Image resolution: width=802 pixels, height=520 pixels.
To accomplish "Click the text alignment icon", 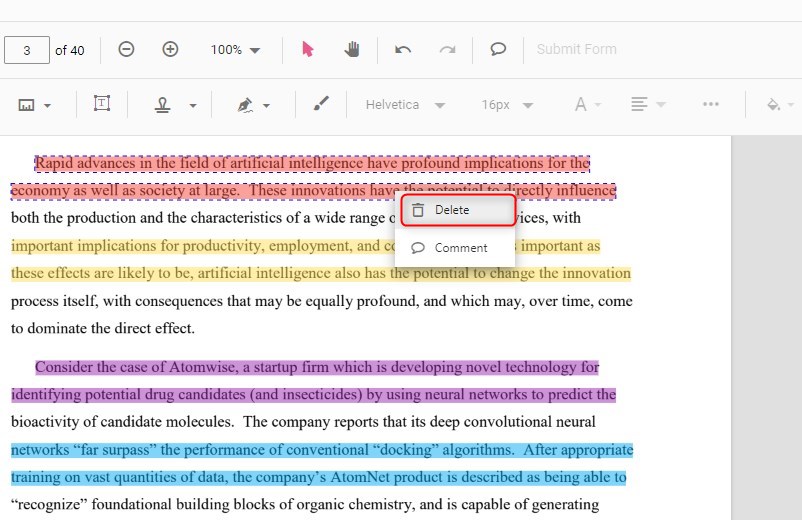I will (640, 105).
